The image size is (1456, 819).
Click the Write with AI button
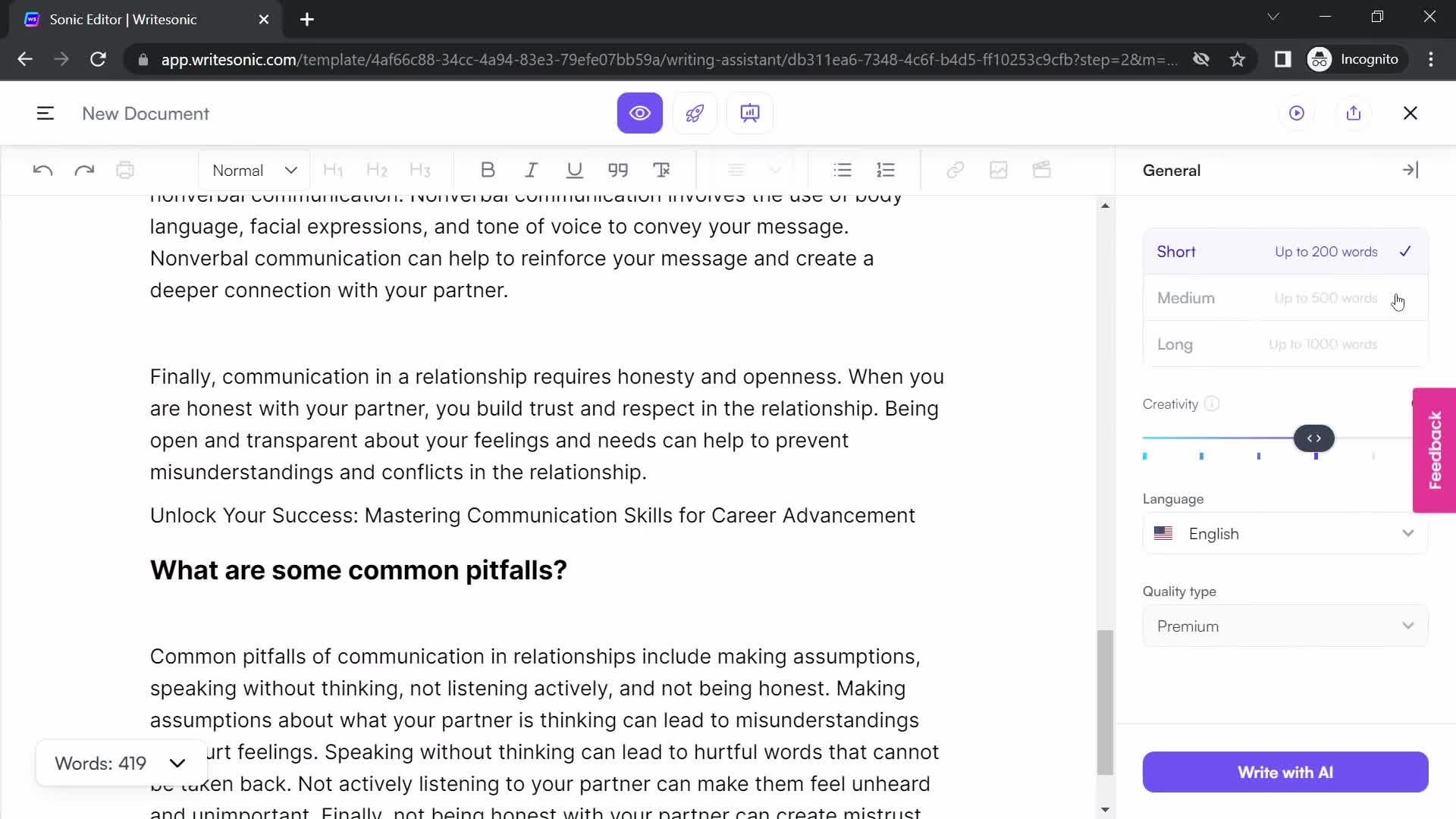click(1285, 772)
